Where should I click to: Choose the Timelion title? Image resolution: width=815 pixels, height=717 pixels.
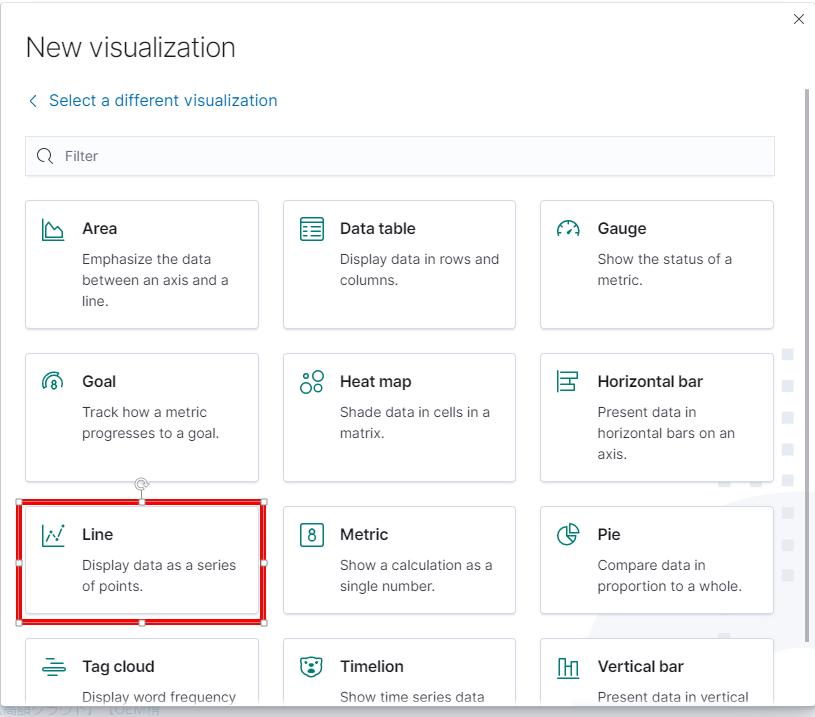372,666
